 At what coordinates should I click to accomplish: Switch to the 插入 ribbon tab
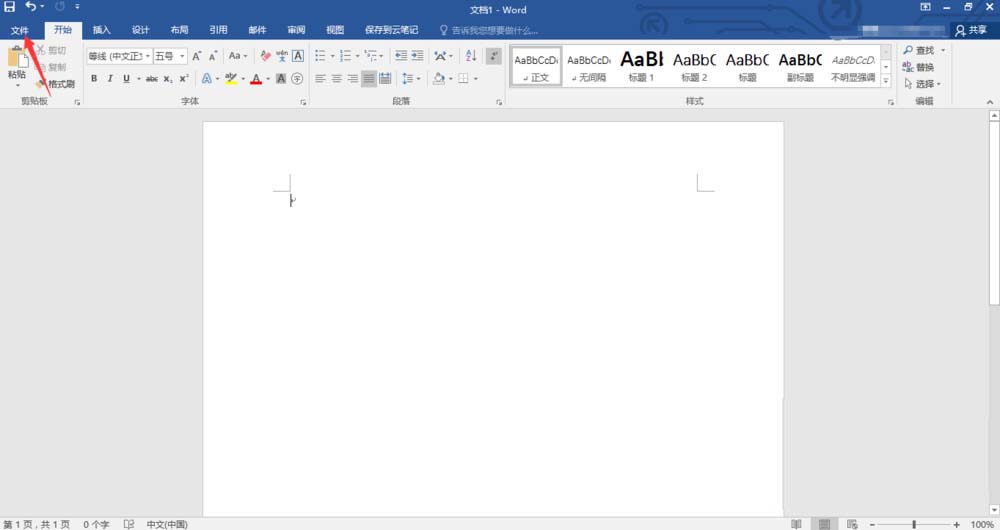click(101, 30)
